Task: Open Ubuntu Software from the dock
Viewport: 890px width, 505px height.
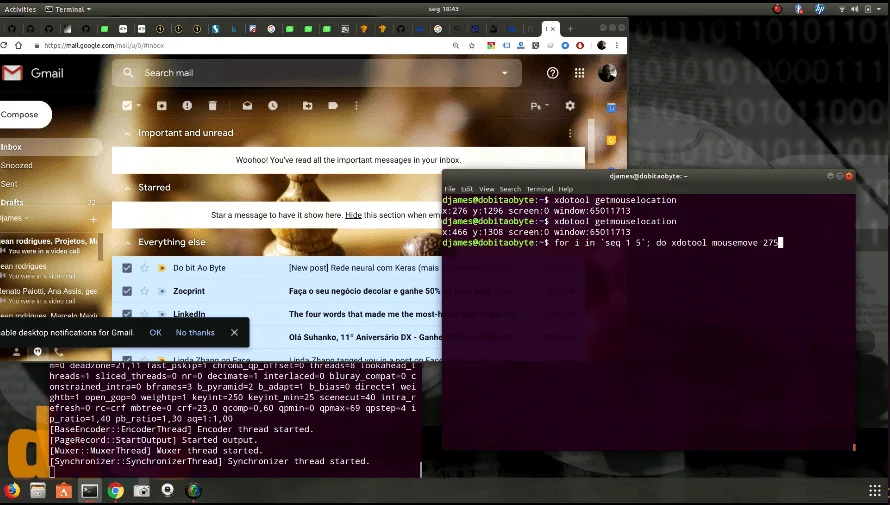Action: point(64,490)
